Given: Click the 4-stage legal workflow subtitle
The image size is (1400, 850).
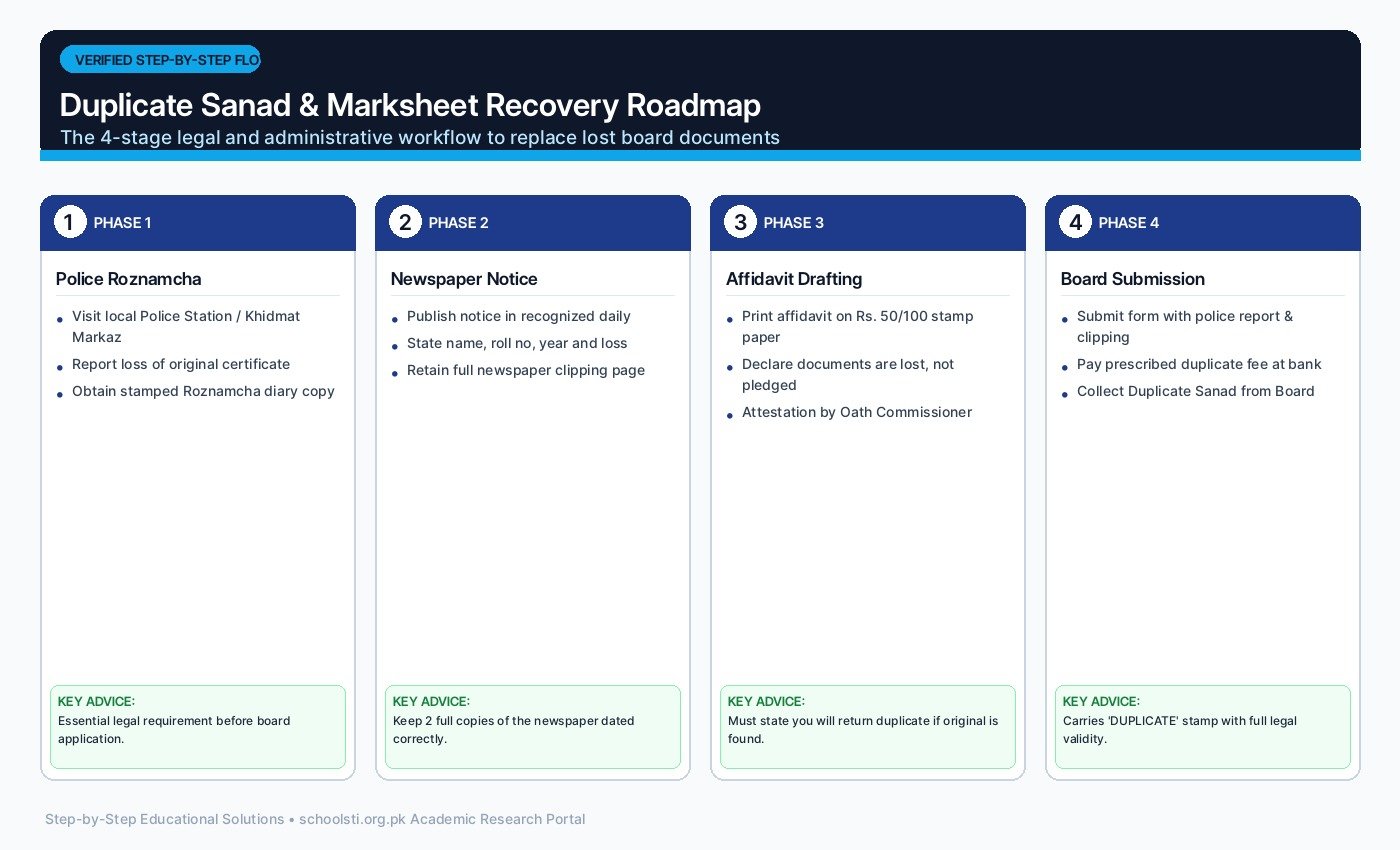Looking at the screenshot, I should pyautogui.click(x=420, y=137).
